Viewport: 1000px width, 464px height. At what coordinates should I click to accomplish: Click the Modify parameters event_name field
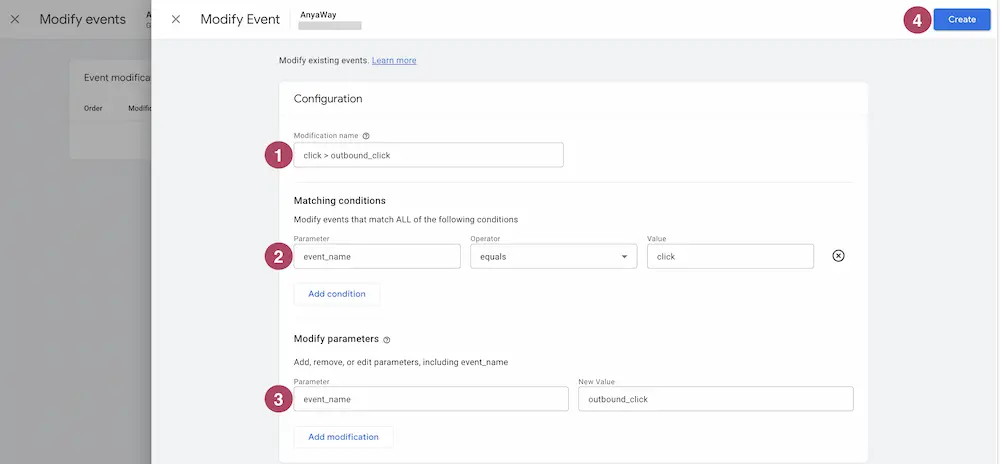click(x=431, y=398)
